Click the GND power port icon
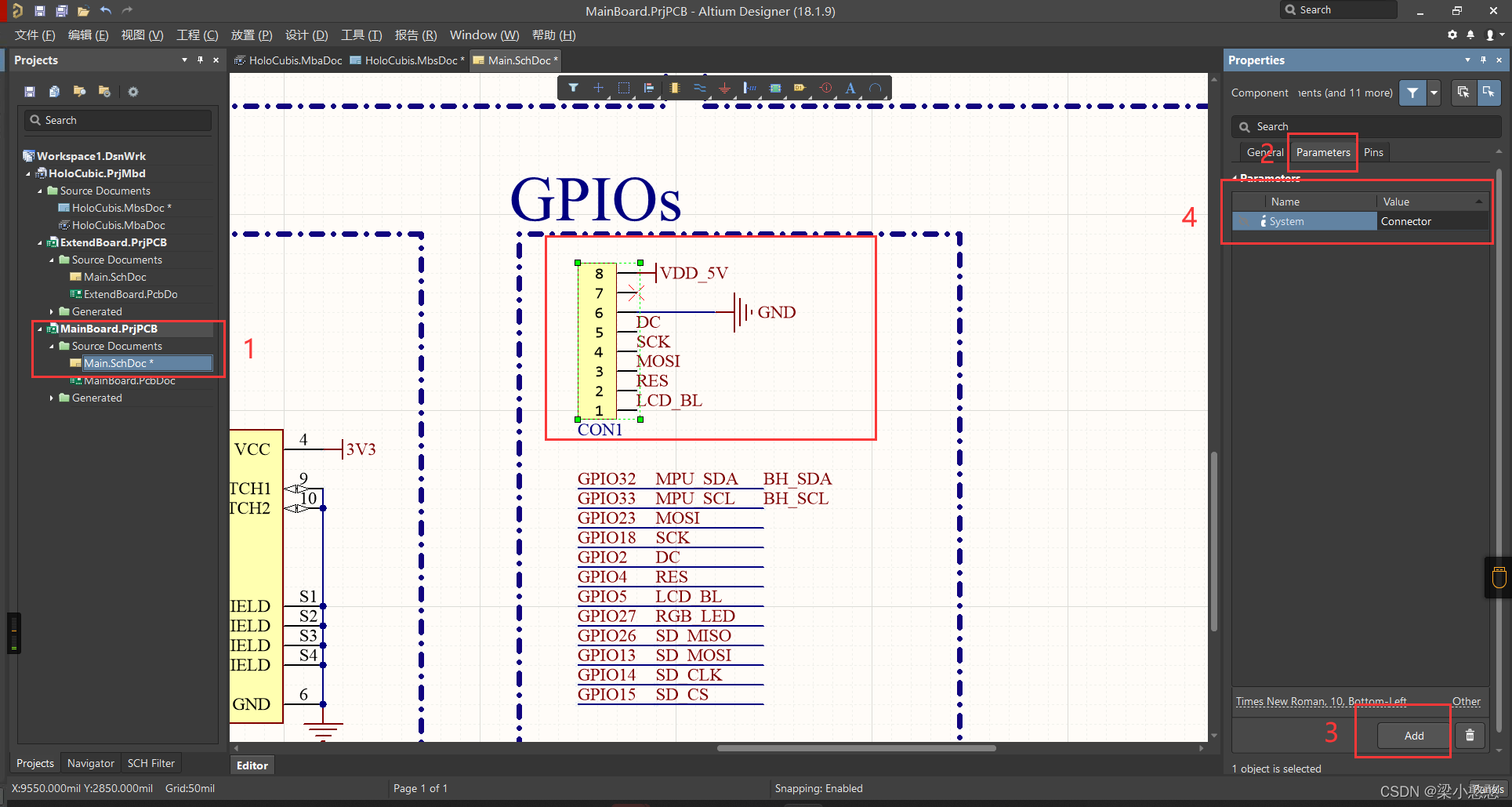The height and width of the screenshot is (807, 1512). point(724,88)
